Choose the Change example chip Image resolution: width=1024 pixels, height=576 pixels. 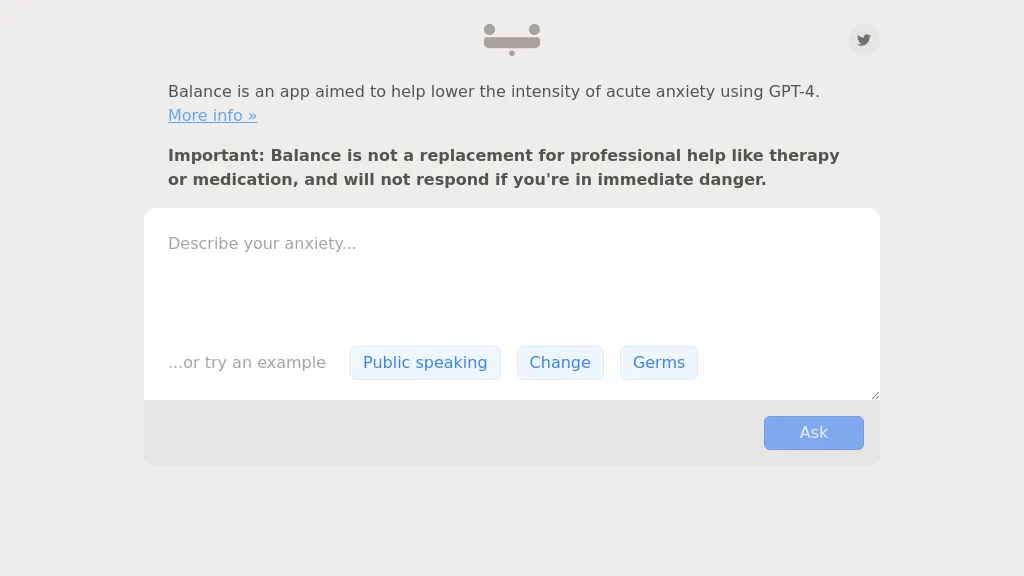[x=560, y=363]
